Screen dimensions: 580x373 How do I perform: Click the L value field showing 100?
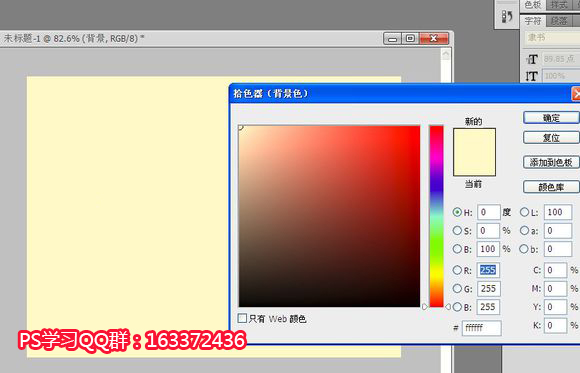[558, 212]
